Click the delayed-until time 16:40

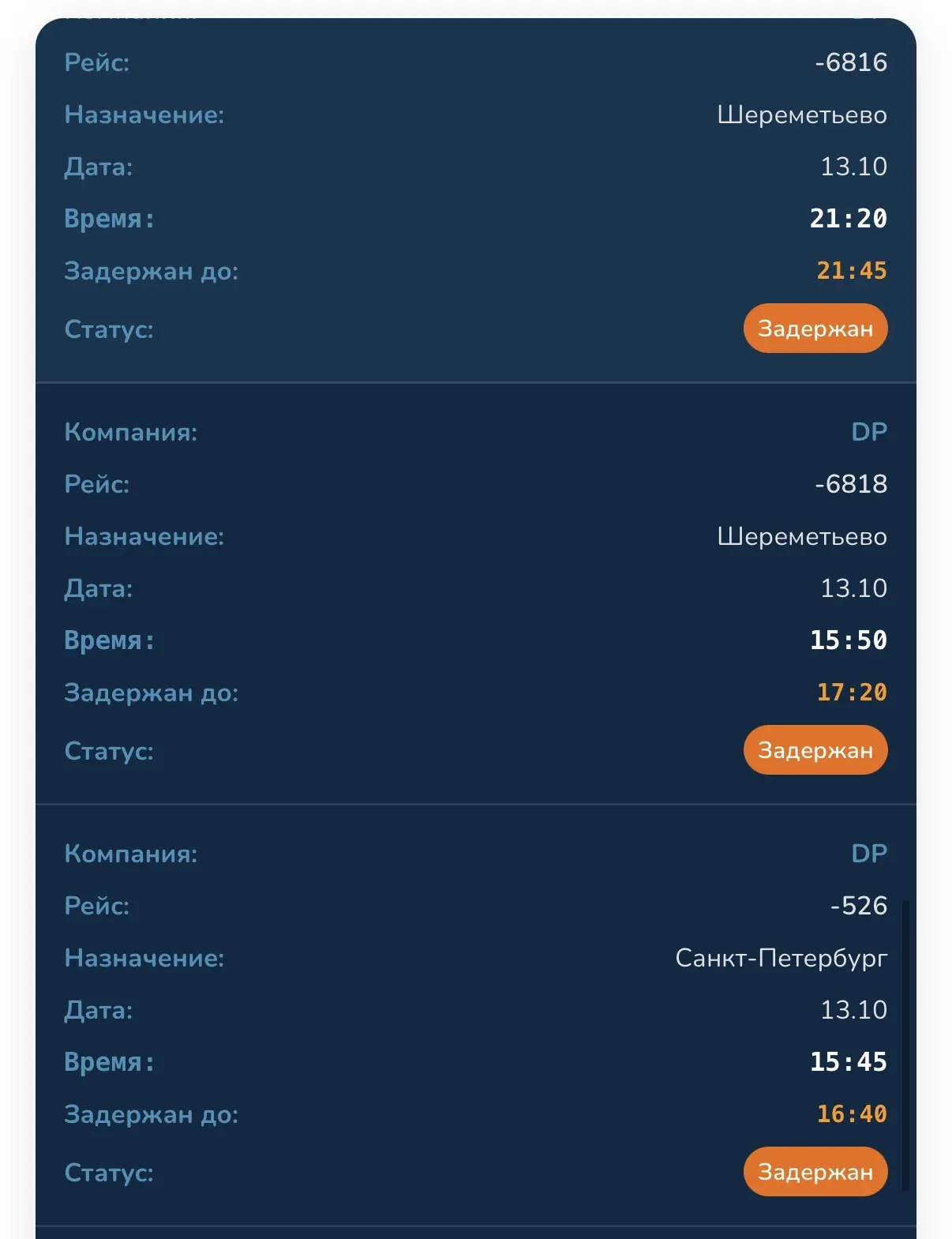(x=852, y=1114)
